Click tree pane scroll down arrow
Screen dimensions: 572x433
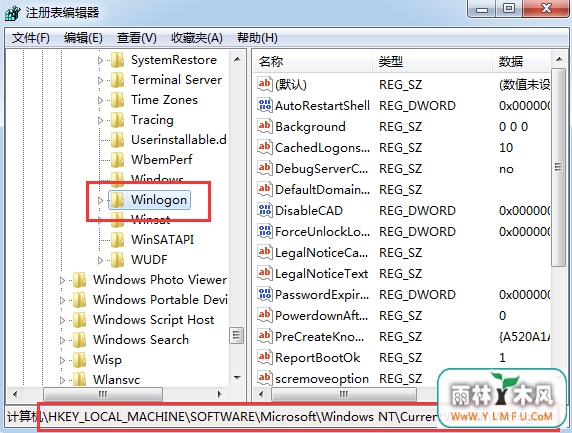tap(237, 378)
